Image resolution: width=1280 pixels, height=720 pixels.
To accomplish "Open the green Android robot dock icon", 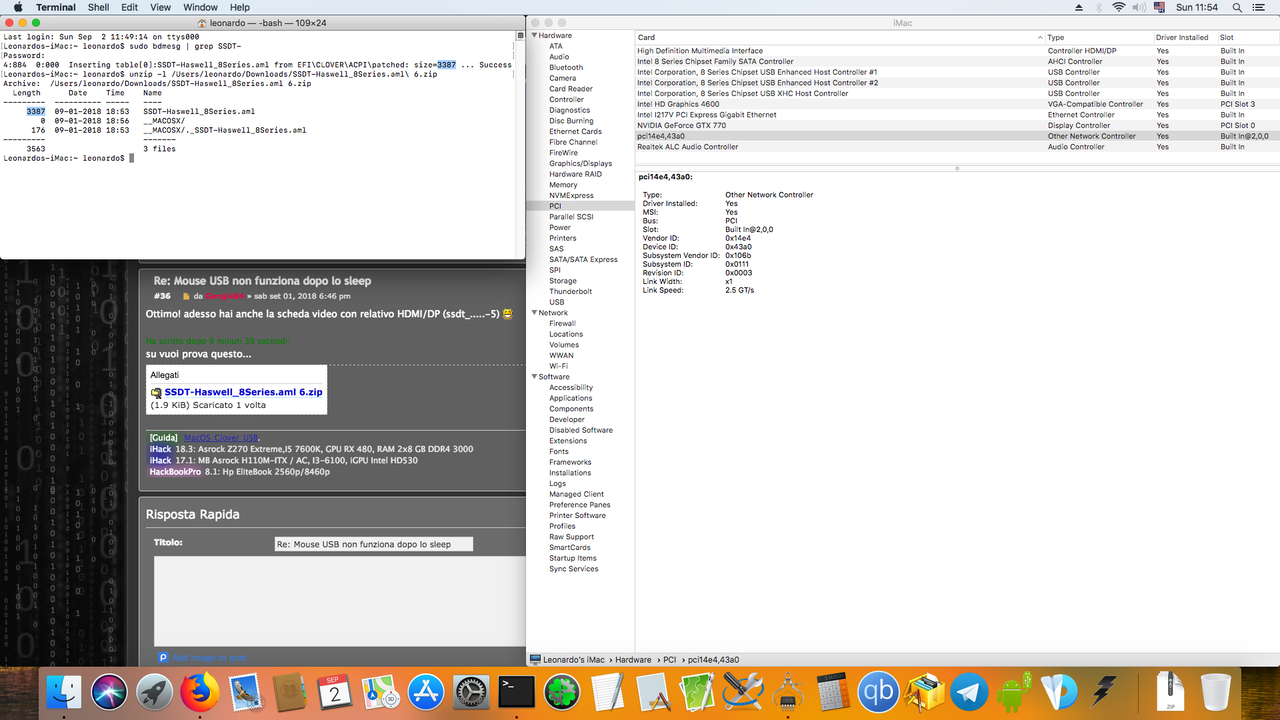I will pos(1015,691).
